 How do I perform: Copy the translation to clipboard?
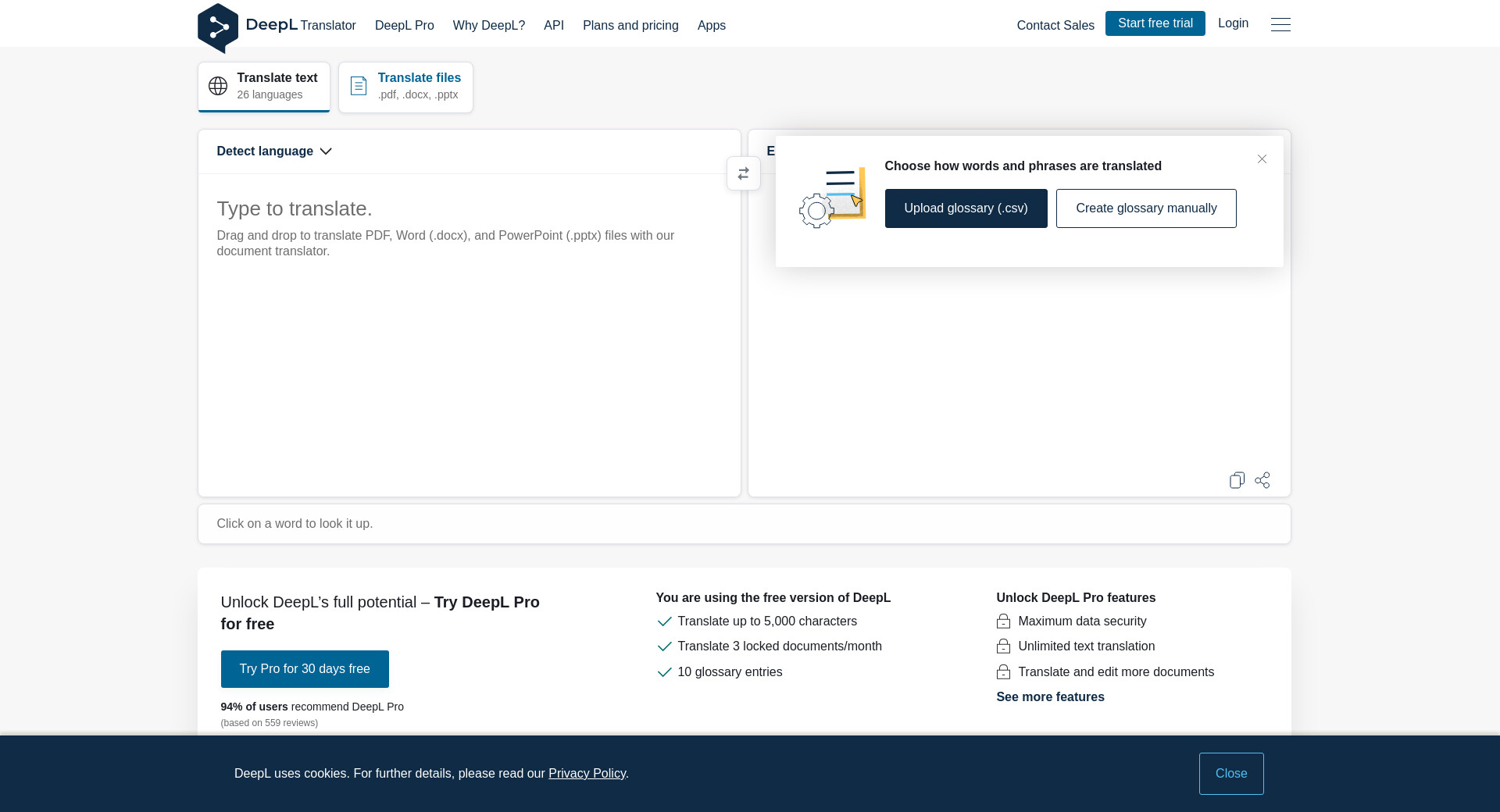(1236, 480)
